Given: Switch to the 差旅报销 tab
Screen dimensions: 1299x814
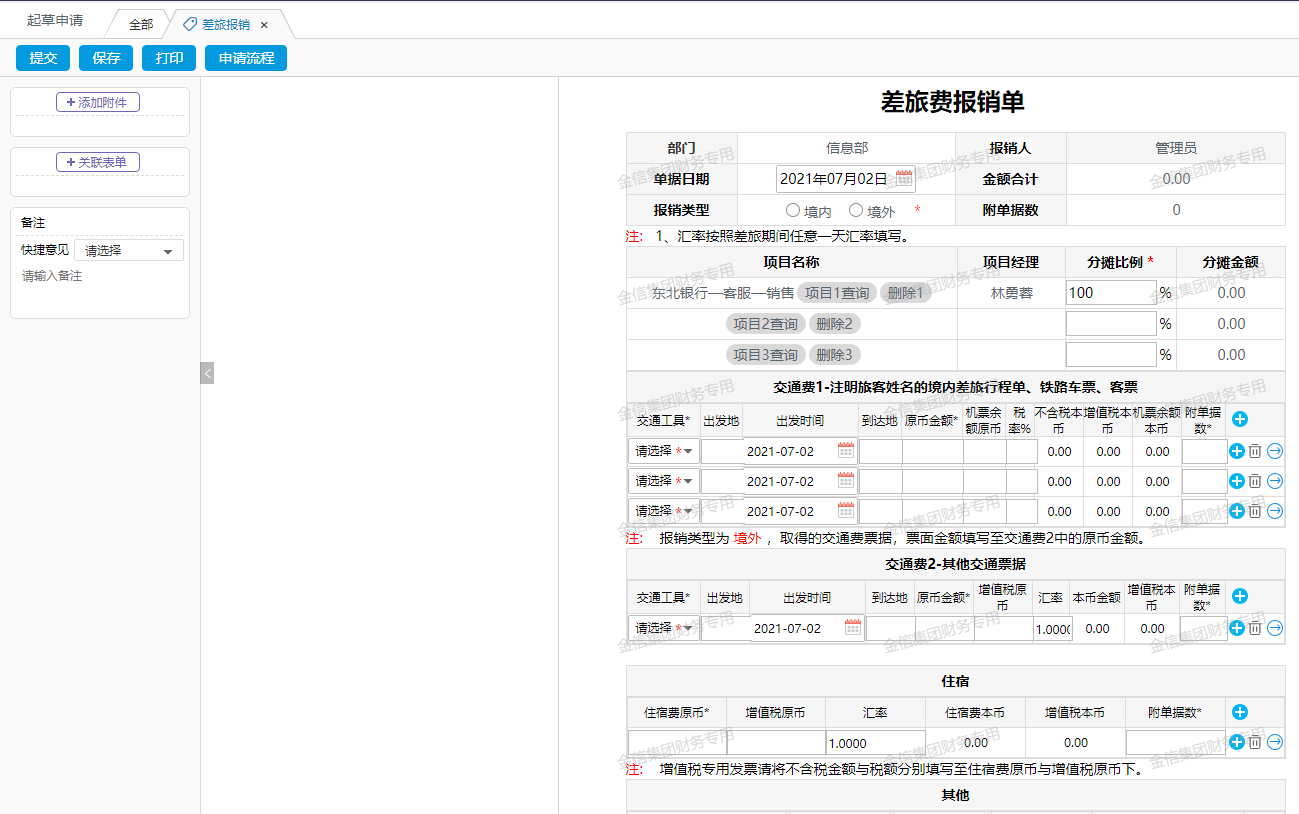Looking at the screenshot, I should (228, 22).
